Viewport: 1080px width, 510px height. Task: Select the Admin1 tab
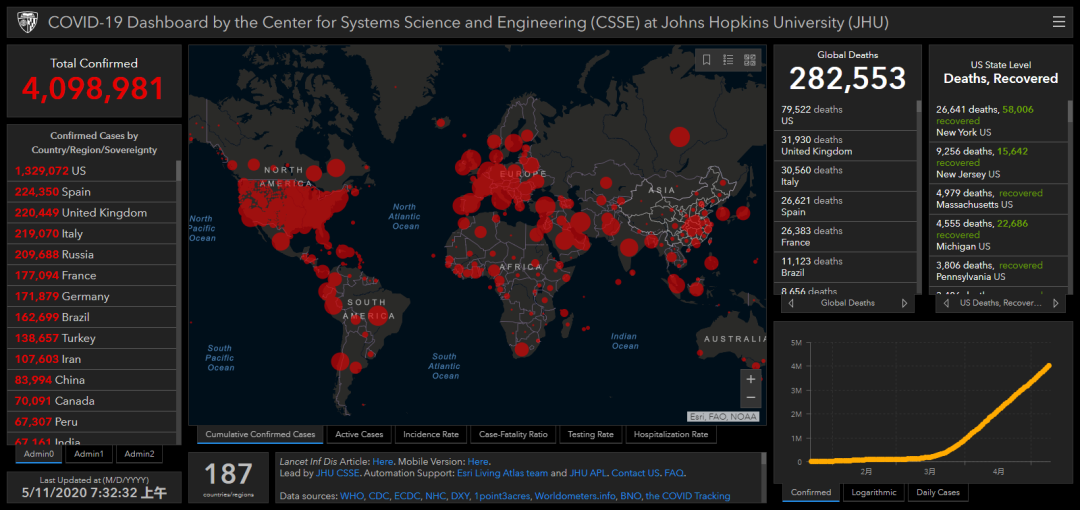pyautogui.click(x=89, y=453)
